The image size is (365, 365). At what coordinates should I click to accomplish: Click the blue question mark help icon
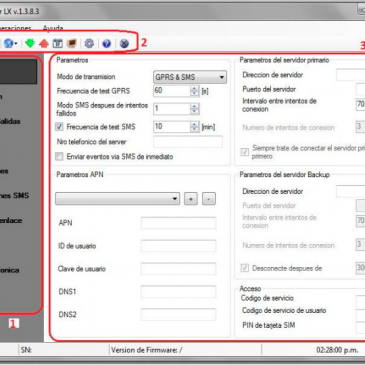[107, 43]
